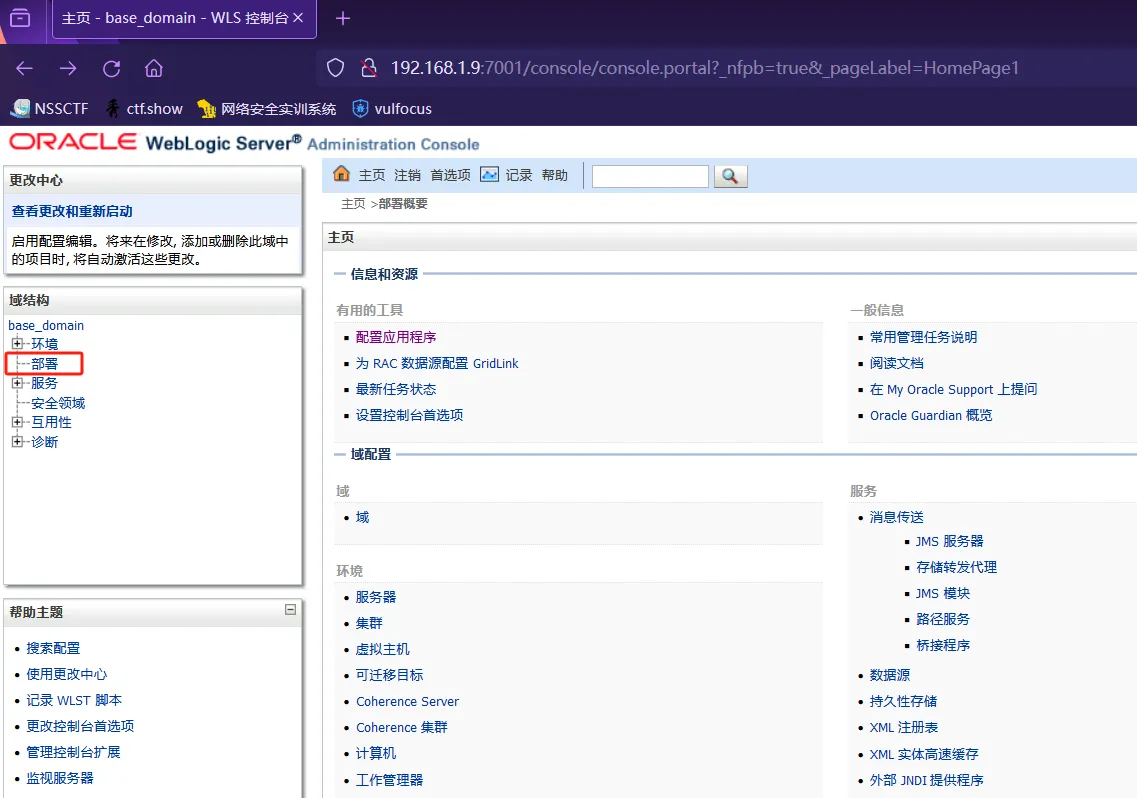Open the tab list icon in title bar
This screenshot has width=1137, height=798.
coord(20,17)
